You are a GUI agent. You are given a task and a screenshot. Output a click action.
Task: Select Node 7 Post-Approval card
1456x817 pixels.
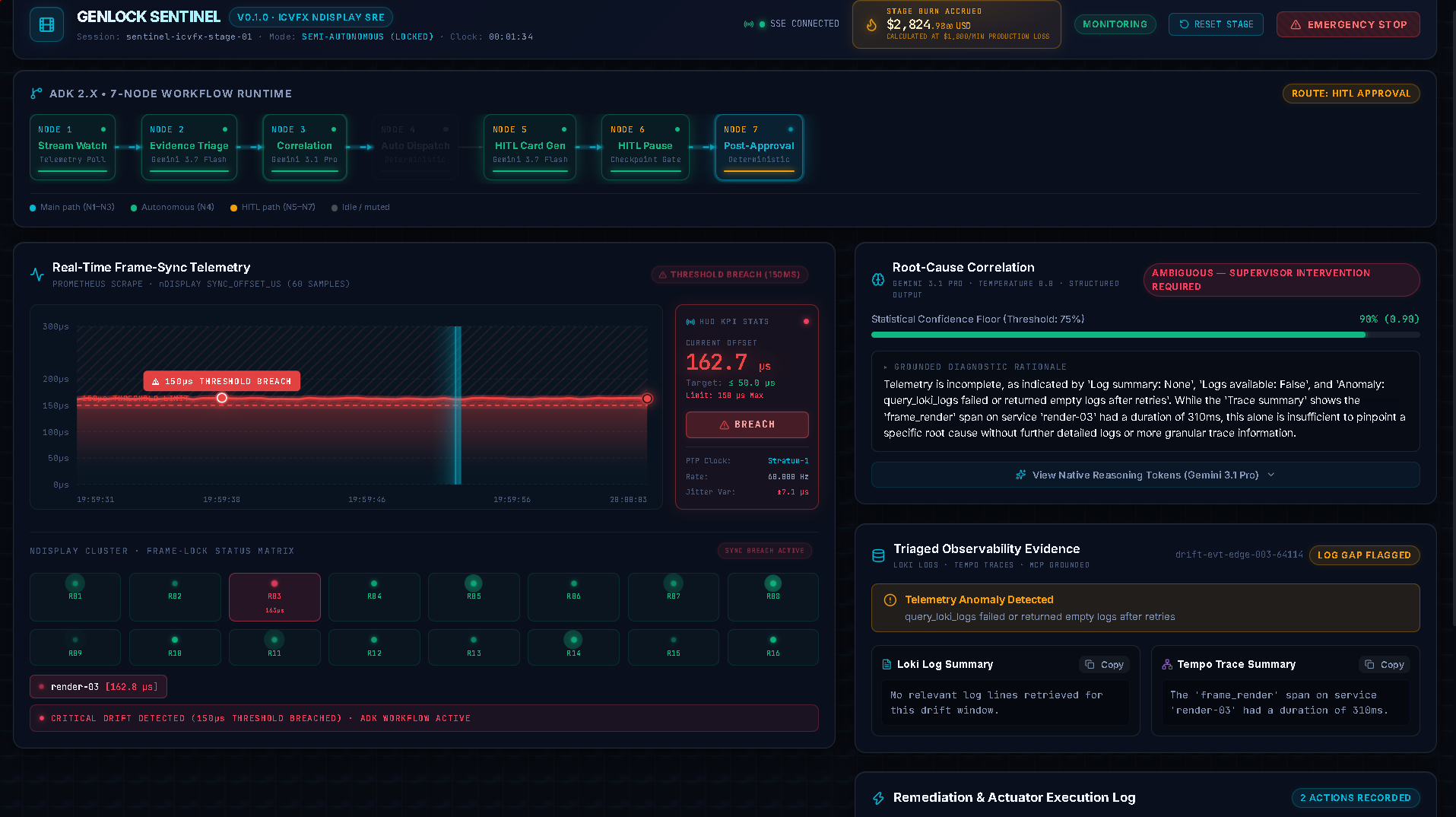click(x=759, y=147)
